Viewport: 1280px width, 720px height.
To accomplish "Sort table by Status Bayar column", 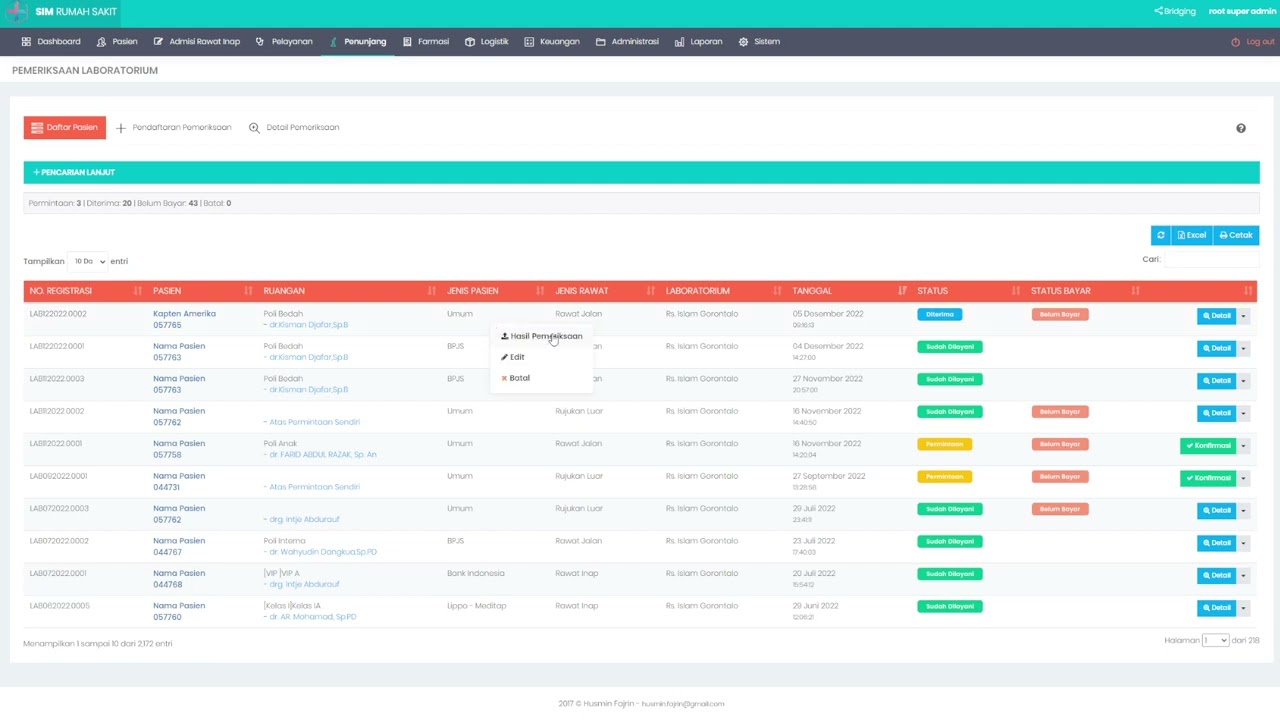I will coord(1085,291).
